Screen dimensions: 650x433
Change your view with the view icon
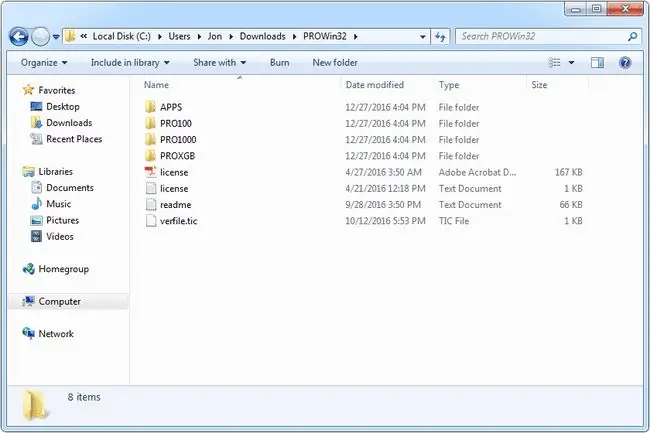click(554, 63)
